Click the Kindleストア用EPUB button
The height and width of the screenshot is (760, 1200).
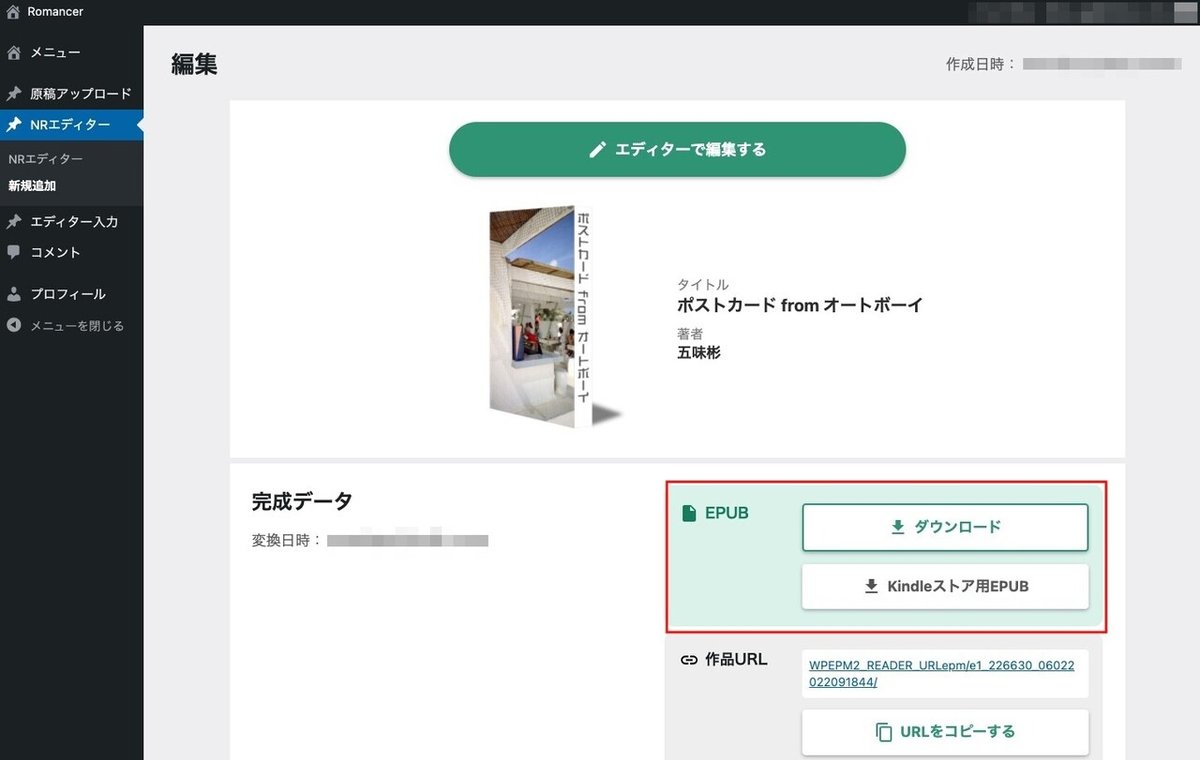coord(944,587)
